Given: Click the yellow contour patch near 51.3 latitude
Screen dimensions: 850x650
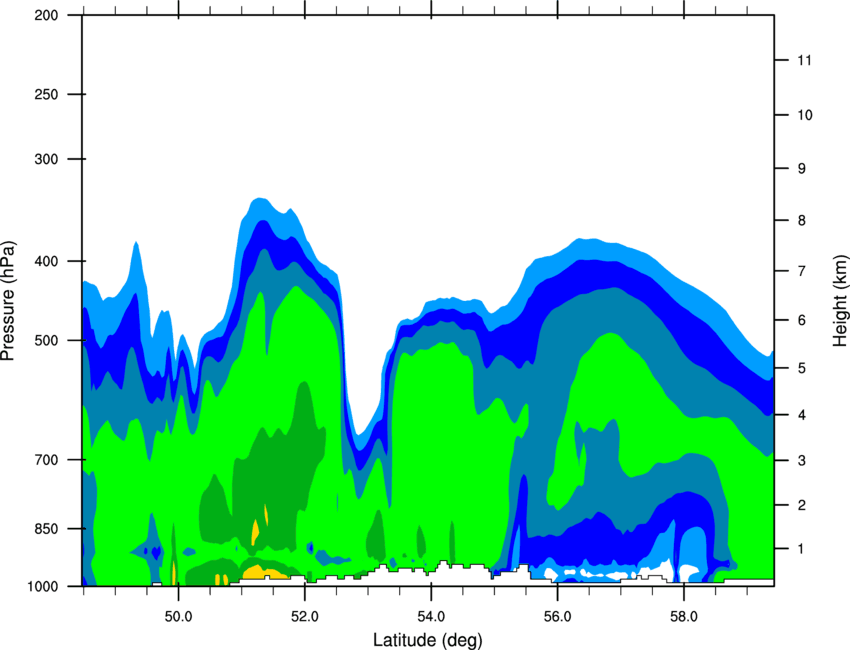Looking at the screenshot, I should 263,572.
